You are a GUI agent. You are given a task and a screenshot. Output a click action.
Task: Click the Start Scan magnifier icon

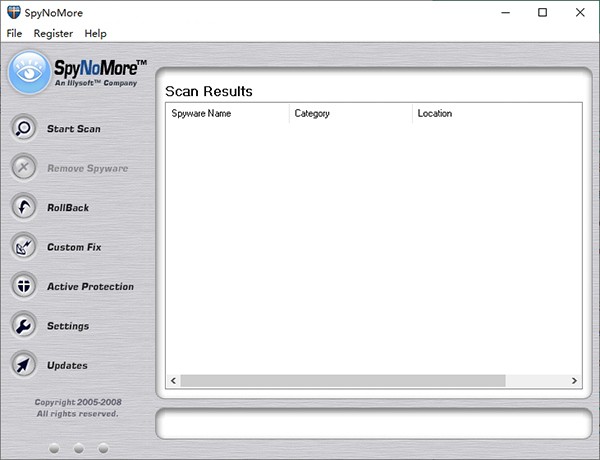coord(24,128)
